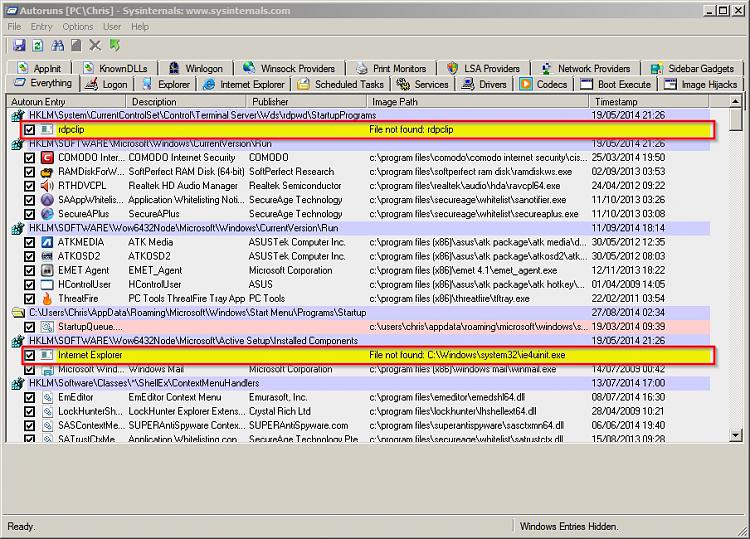Sort by the Publisher column header
The width and height of the screenshot is (750, 539).
click(306, 101)
